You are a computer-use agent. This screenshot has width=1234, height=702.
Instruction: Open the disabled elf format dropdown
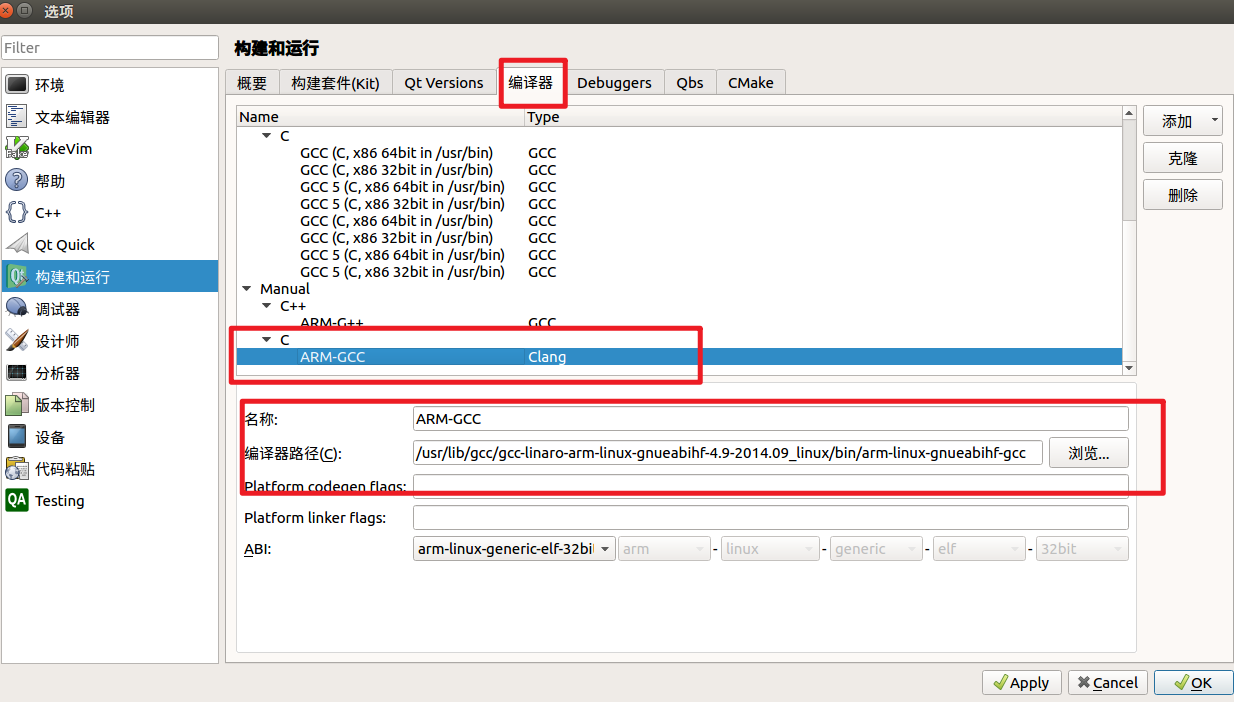(979, 549)
